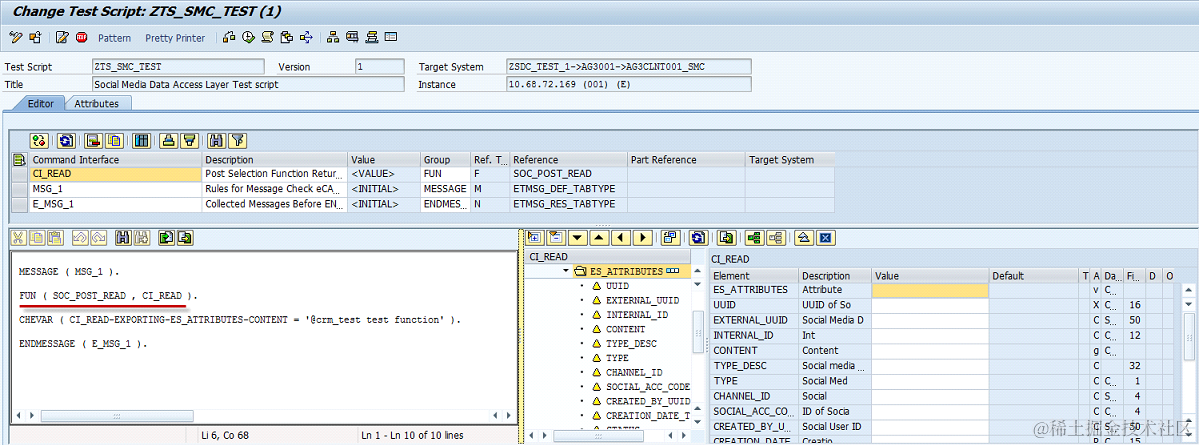This screenshot has height=445, width=1199.
Task: Click the other object icon next to Display/Change
Action: click(x=35, y=37)
